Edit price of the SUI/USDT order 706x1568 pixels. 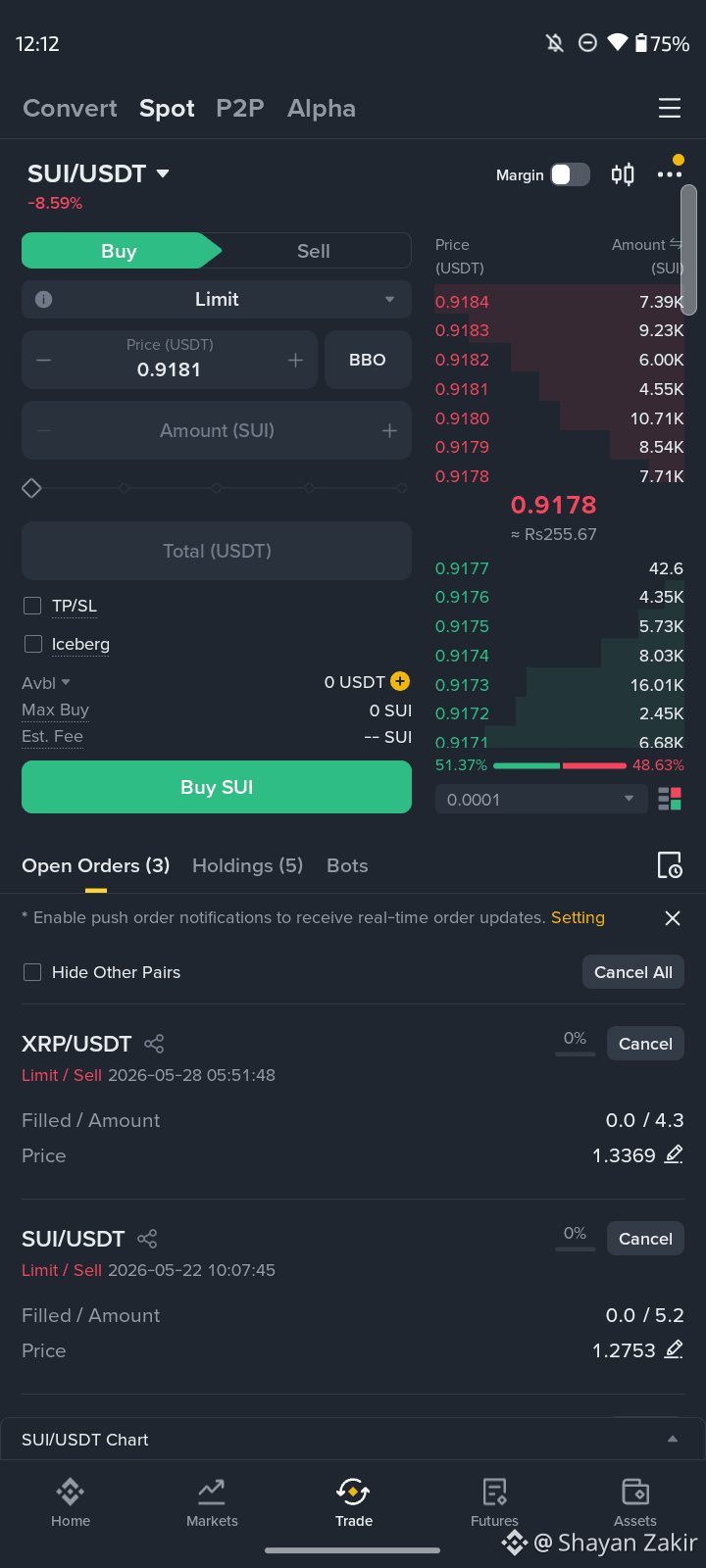click(674, 1350)
